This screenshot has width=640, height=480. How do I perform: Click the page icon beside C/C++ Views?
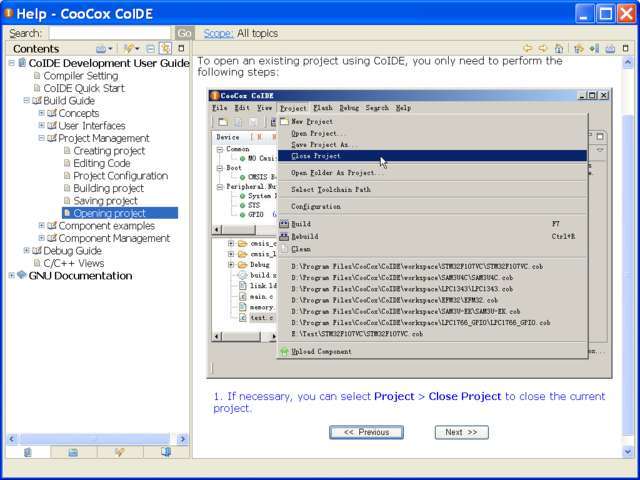[37, 263]
